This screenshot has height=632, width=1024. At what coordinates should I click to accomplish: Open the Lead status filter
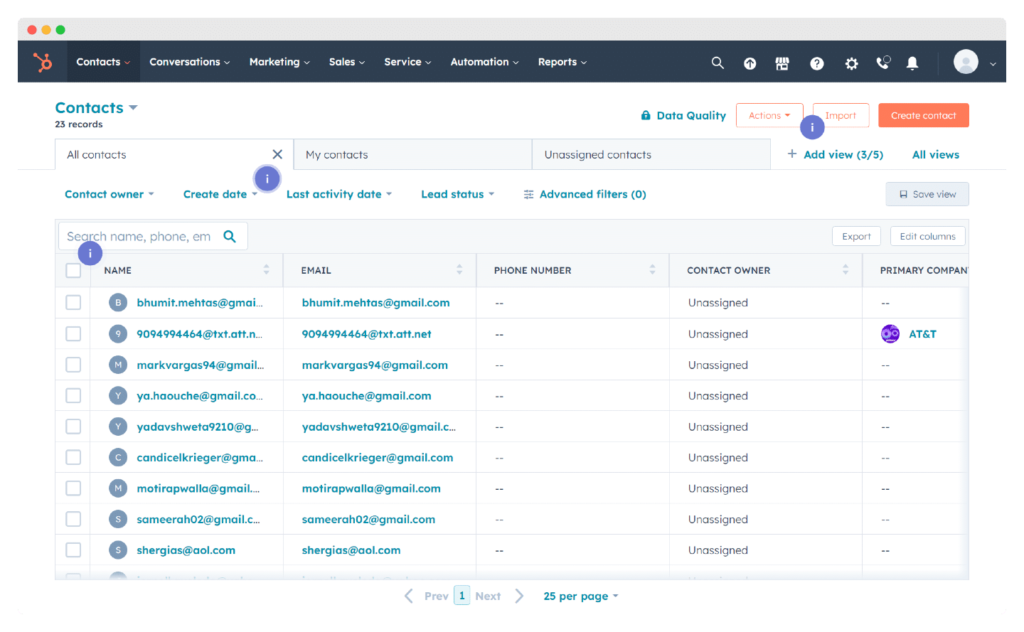point(457,195)
